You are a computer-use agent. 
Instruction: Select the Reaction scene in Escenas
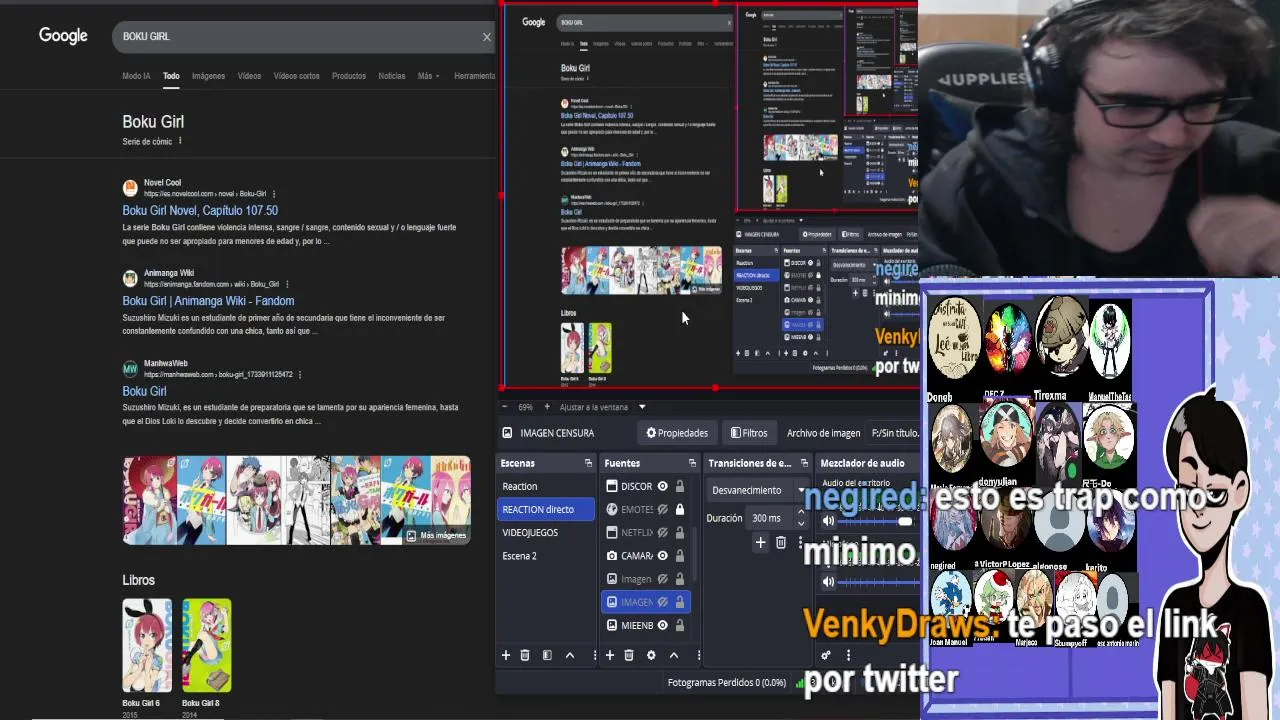coord(546,486)
